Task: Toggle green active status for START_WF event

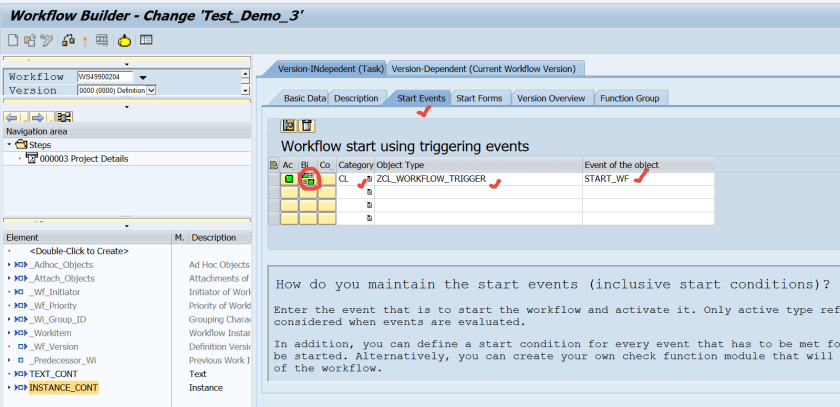Action: pyautogui.click(x=289, y=179)
